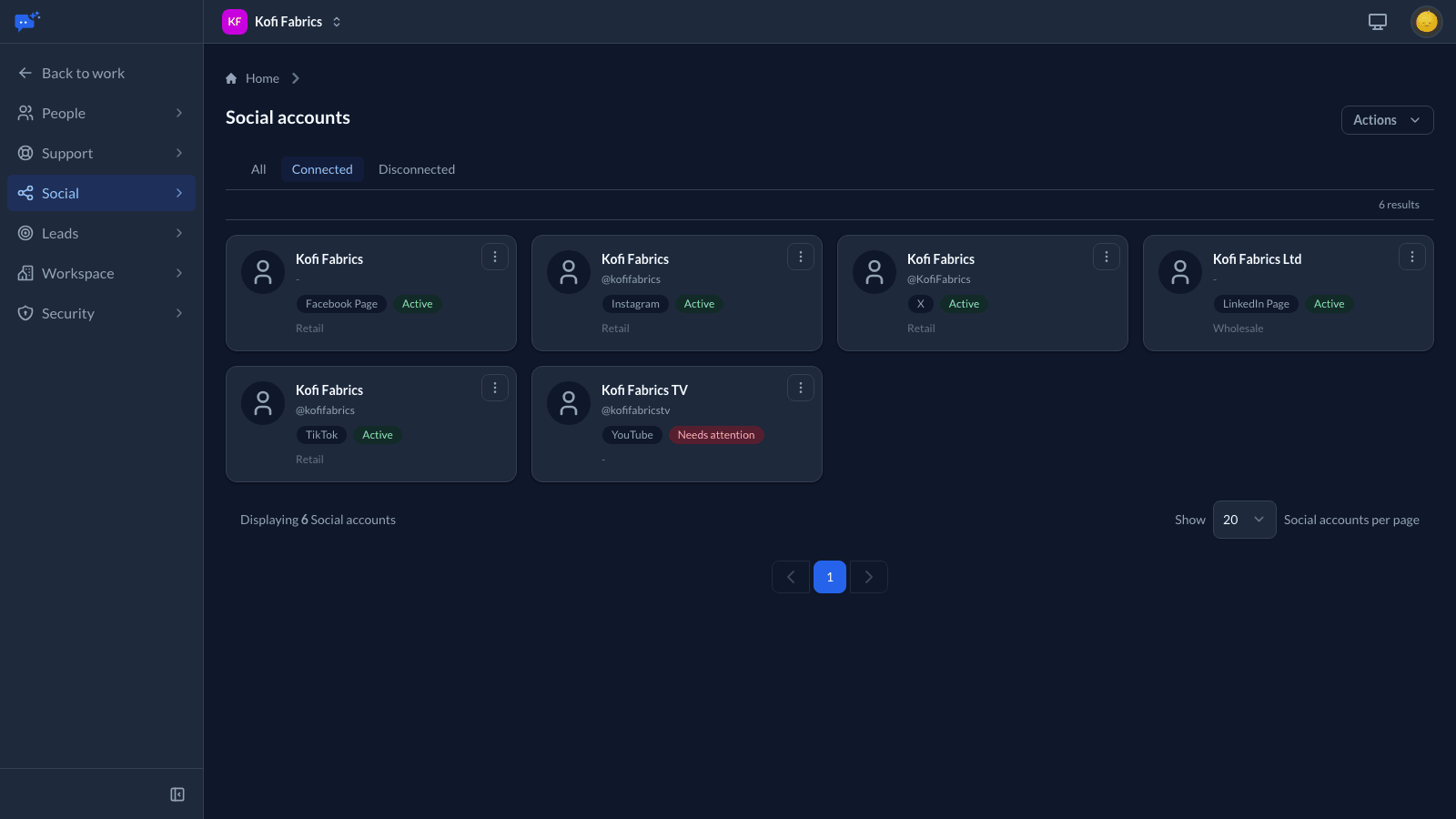Open the Social sidebar menu item

tap(101, 193)
